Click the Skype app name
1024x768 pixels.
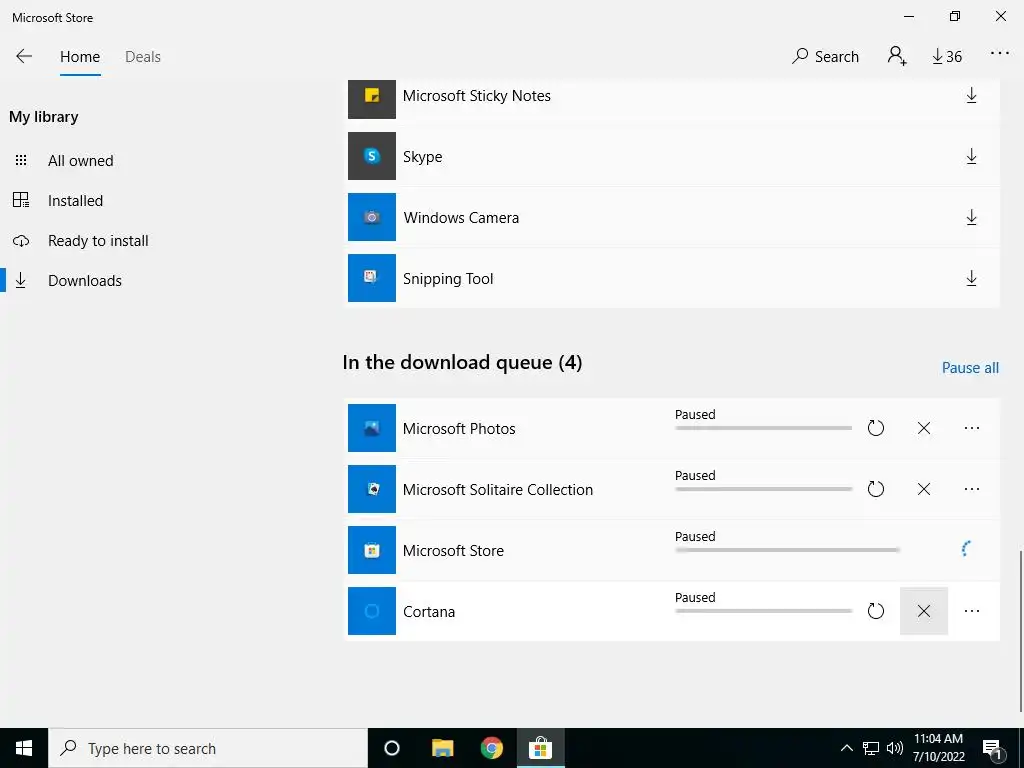(423, 157)
